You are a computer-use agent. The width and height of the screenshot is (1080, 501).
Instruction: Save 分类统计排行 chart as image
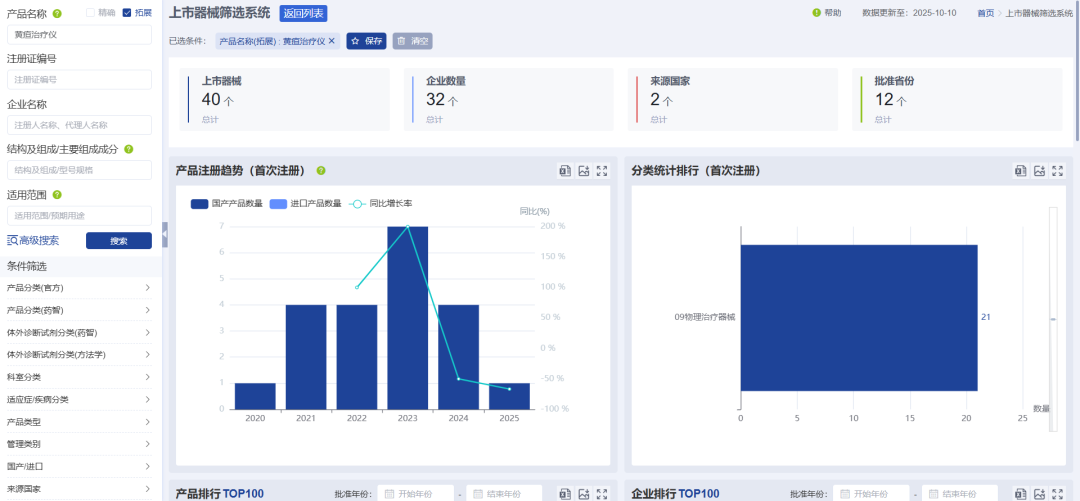[1039, 171]
